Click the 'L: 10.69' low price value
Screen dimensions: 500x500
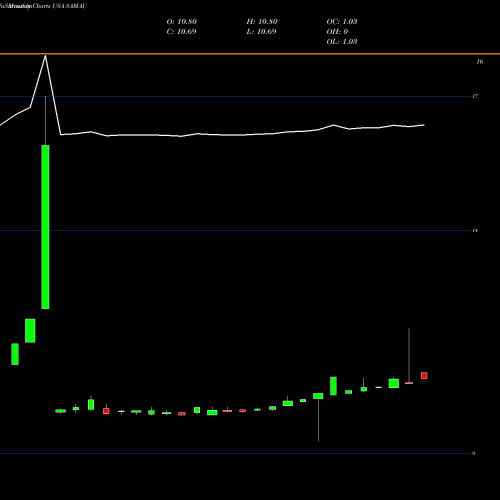tap(262, 32)
